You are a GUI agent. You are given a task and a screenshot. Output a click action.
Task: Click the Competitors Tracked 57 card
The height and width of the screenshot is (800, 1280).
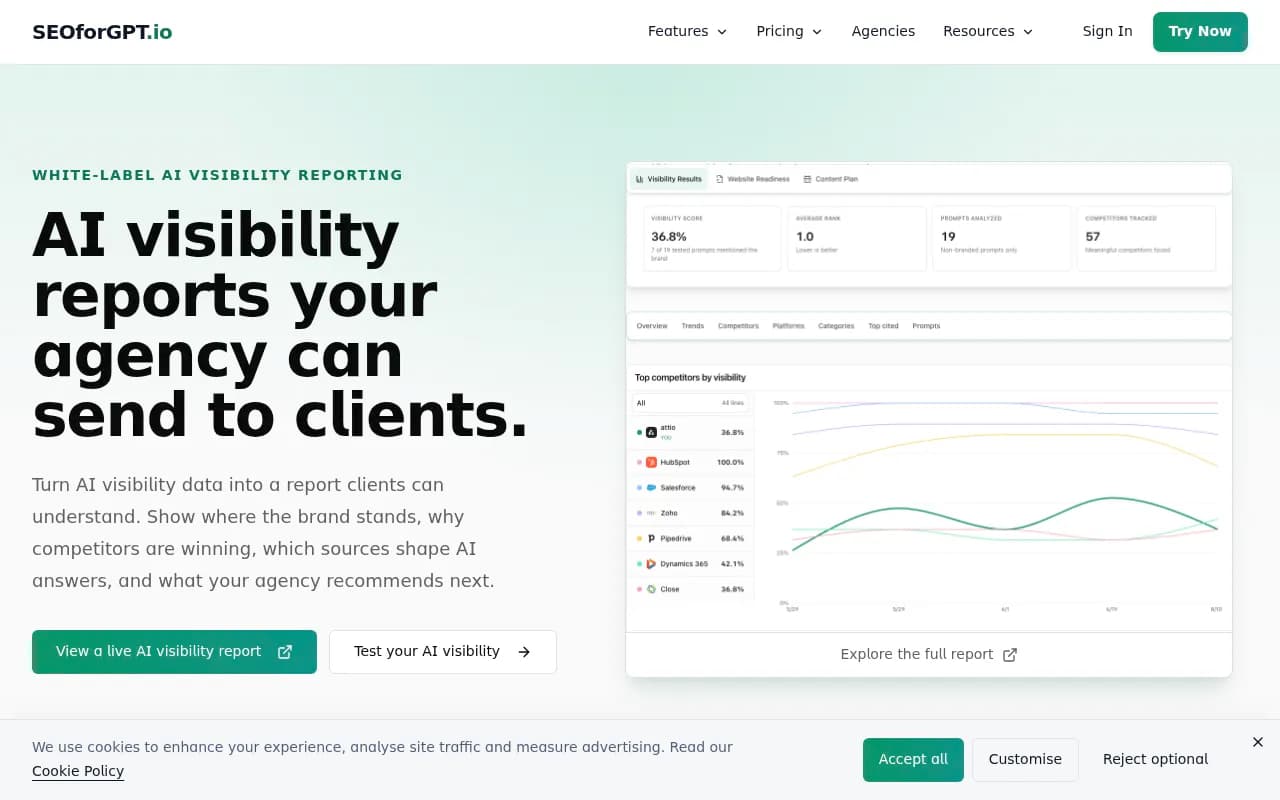coord(1146,238)
